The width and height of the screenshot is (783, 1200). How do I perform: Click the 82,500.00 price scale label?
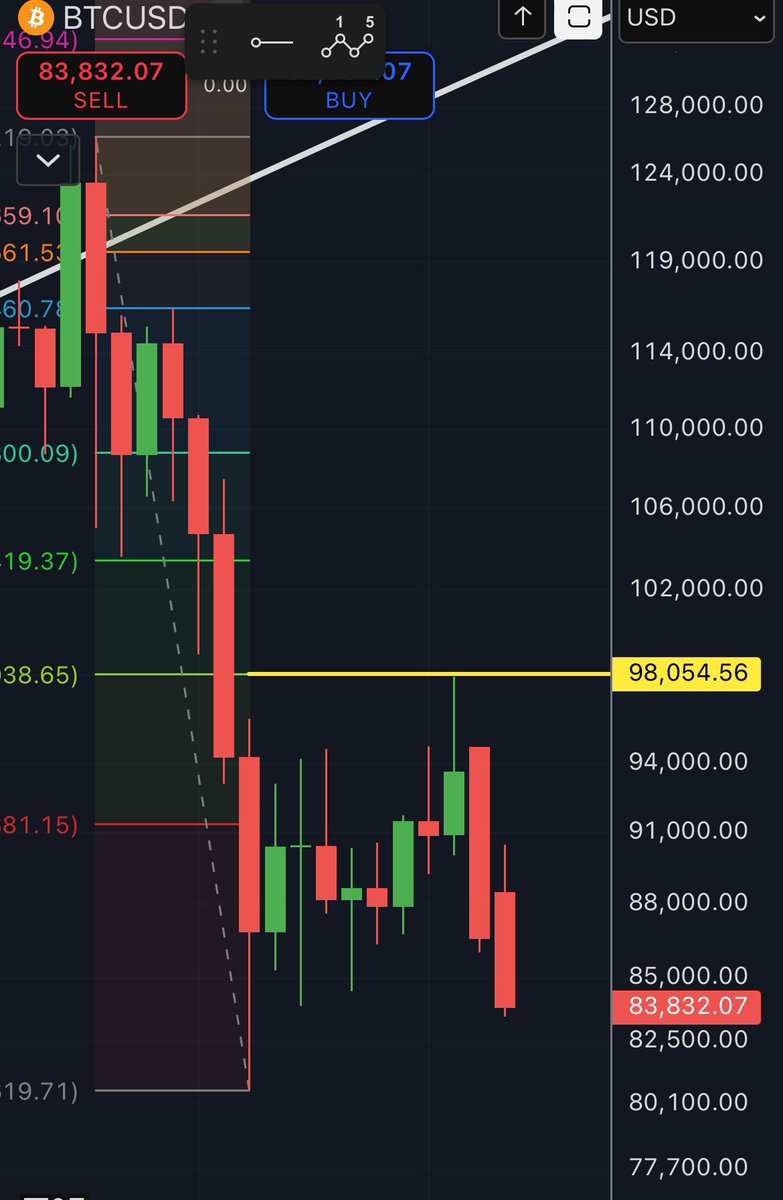(x=689, y=1039)
